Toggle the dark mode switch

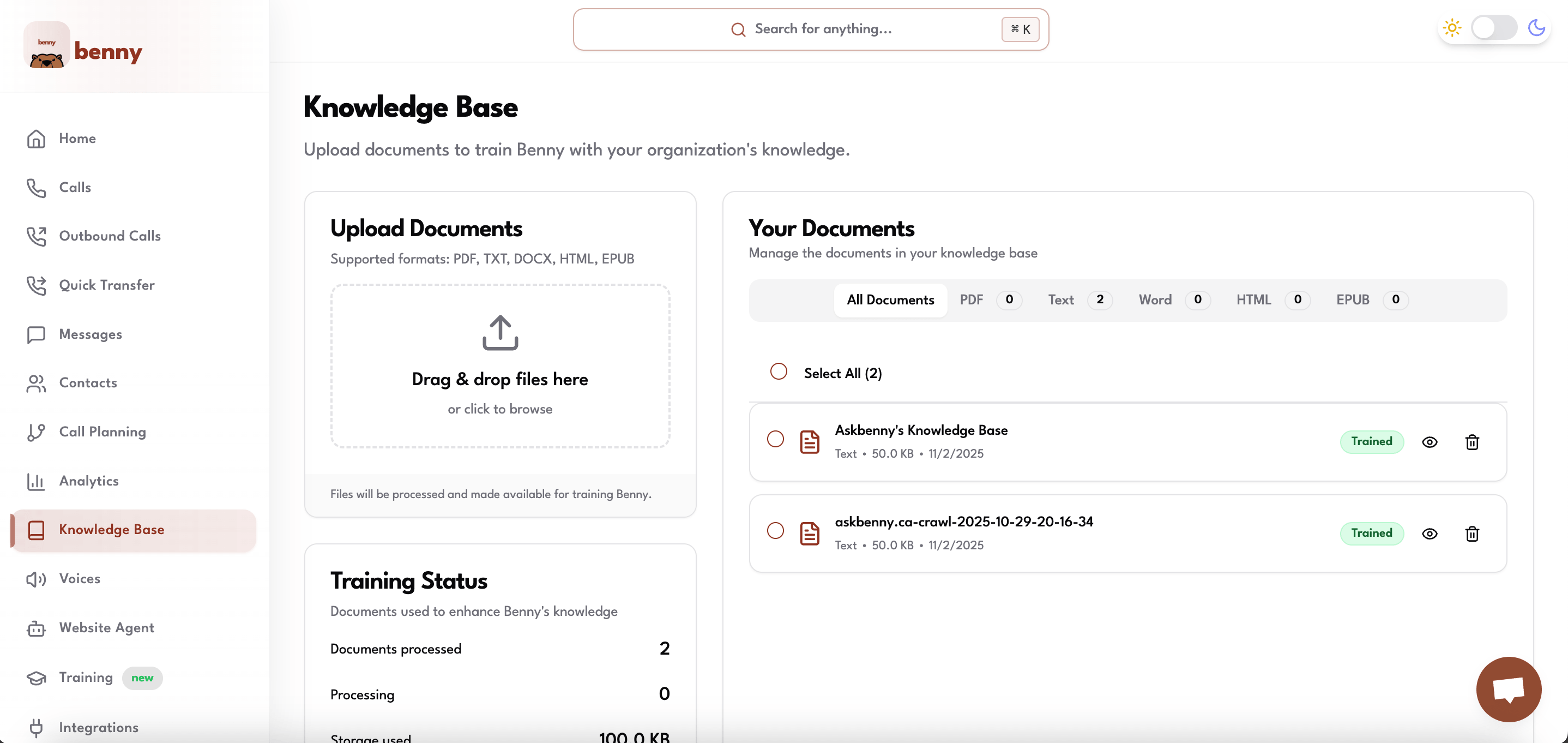pyautogui.click(x=1494, y=28)
